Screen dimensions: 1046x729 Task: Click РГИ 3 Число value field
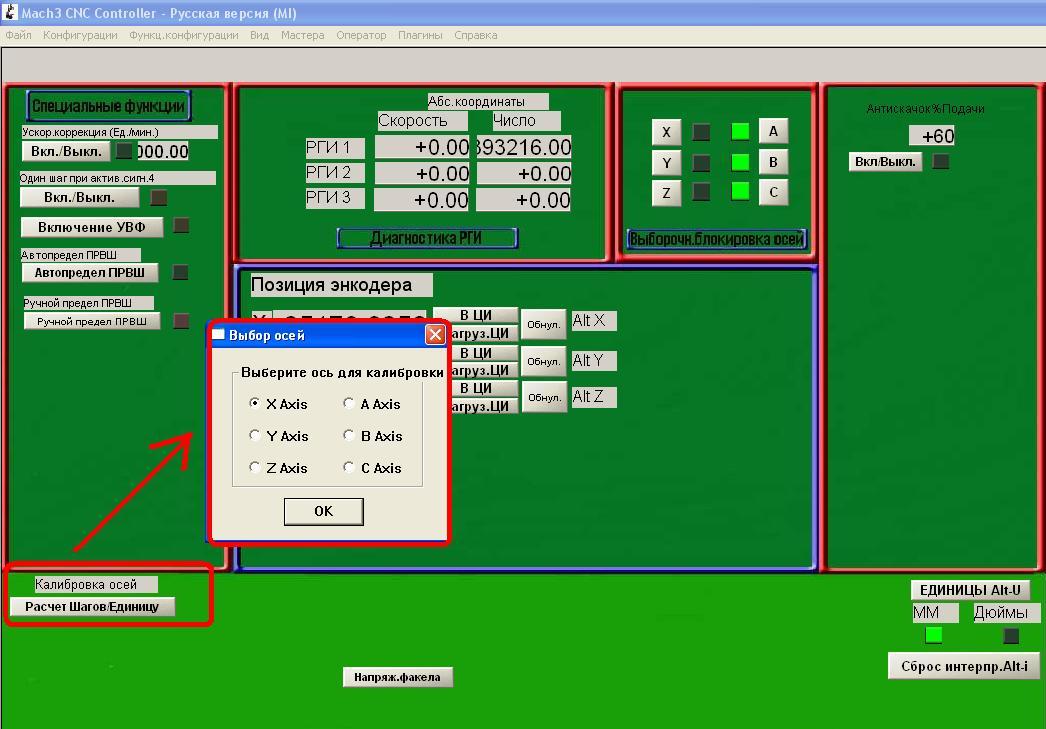pos(523,199)
